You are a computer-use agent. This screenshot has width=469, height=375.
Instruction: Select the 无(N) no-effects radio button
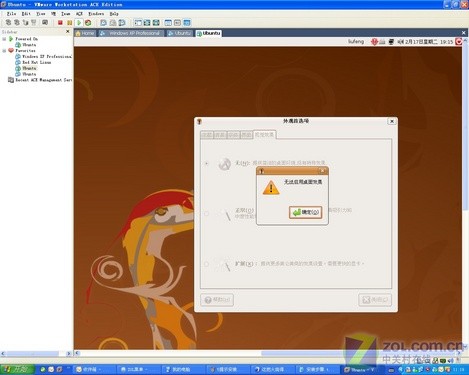[207, 164]
